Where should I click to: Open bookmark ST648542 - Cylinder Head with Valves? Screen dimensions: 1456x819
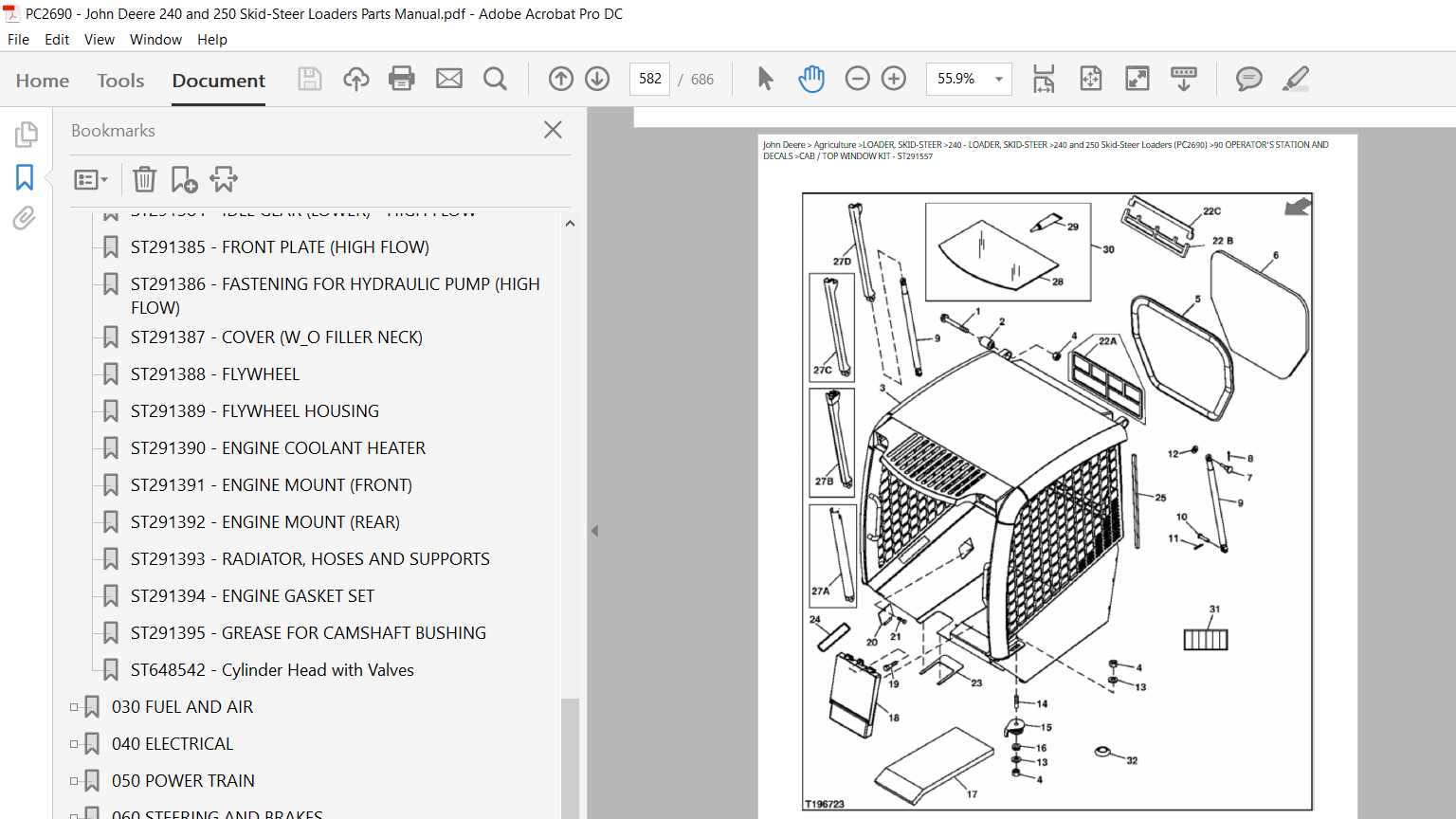272,670
